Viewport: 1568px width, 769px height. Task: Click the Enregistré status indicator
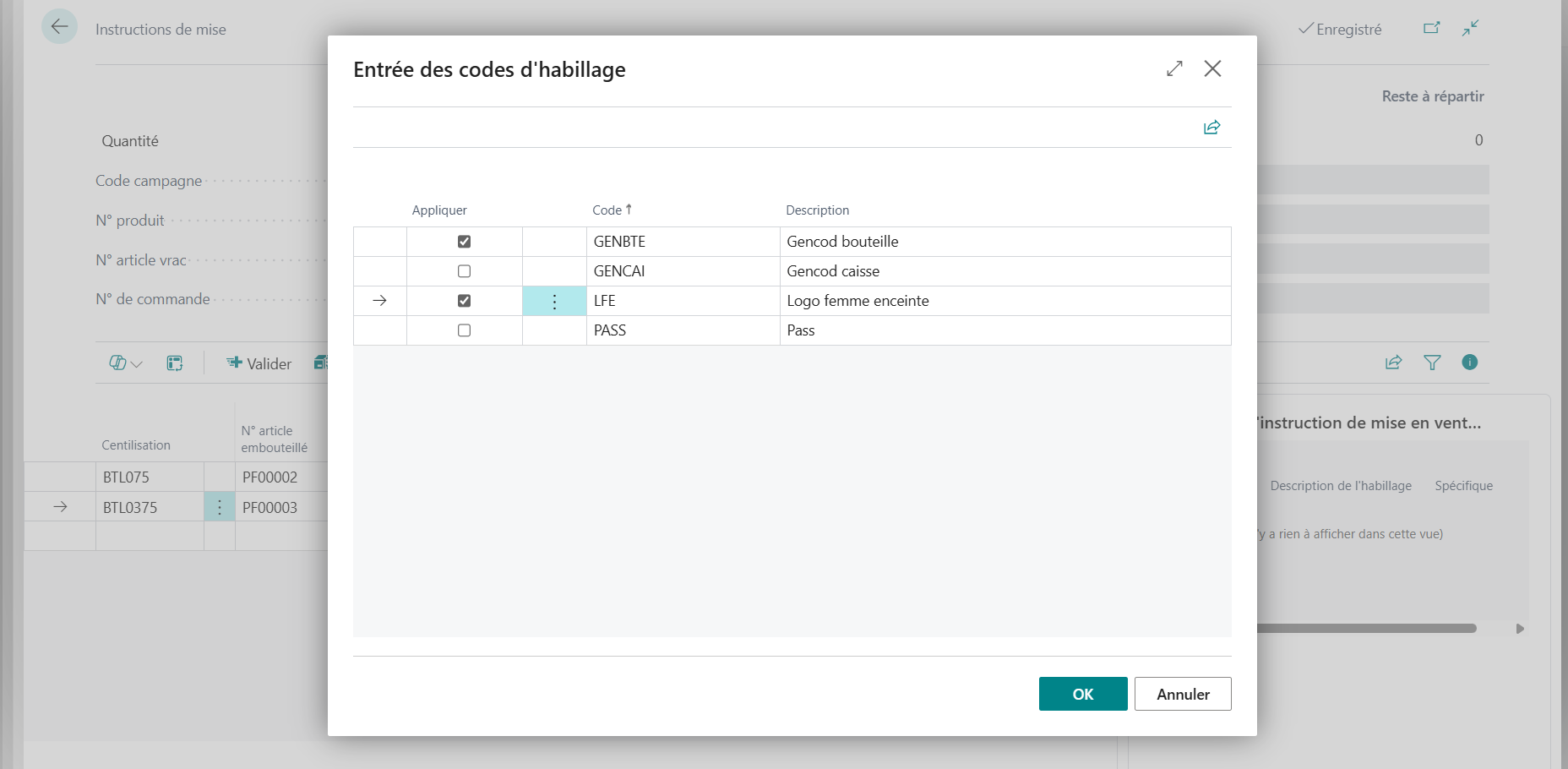(x=1340, y=30)
